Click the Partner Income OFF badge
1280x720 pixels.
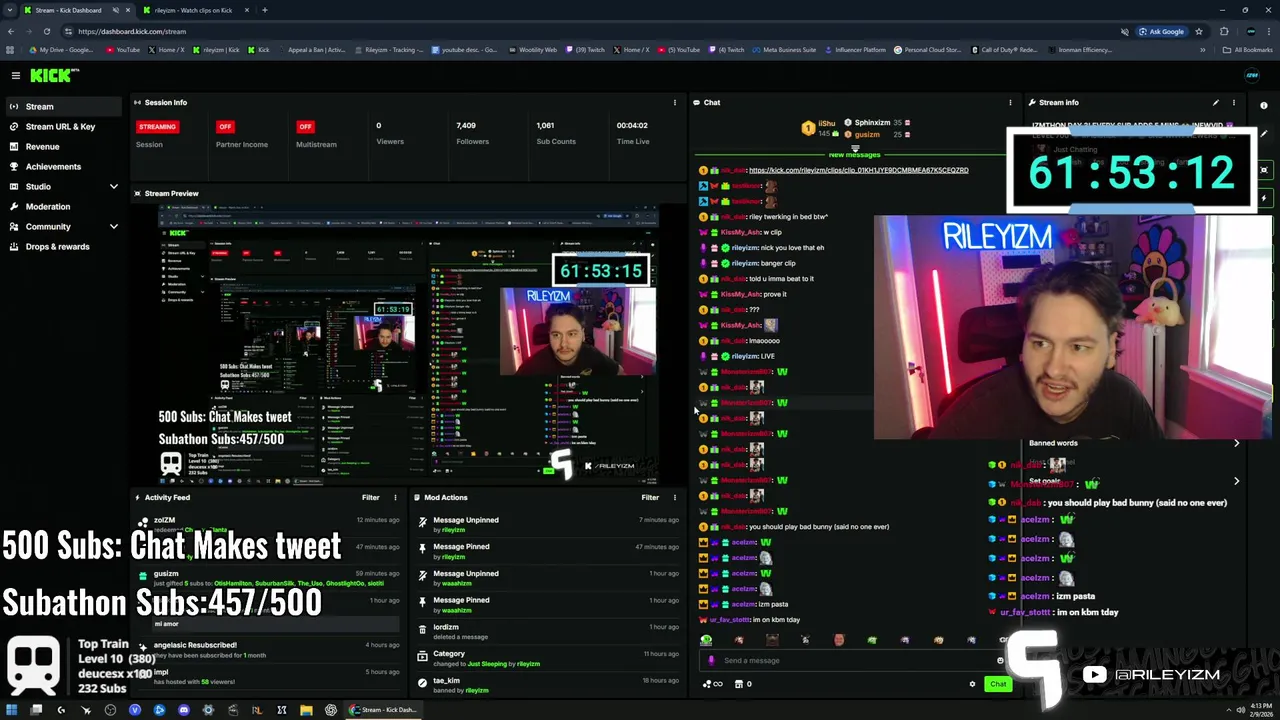coord(225,126)
